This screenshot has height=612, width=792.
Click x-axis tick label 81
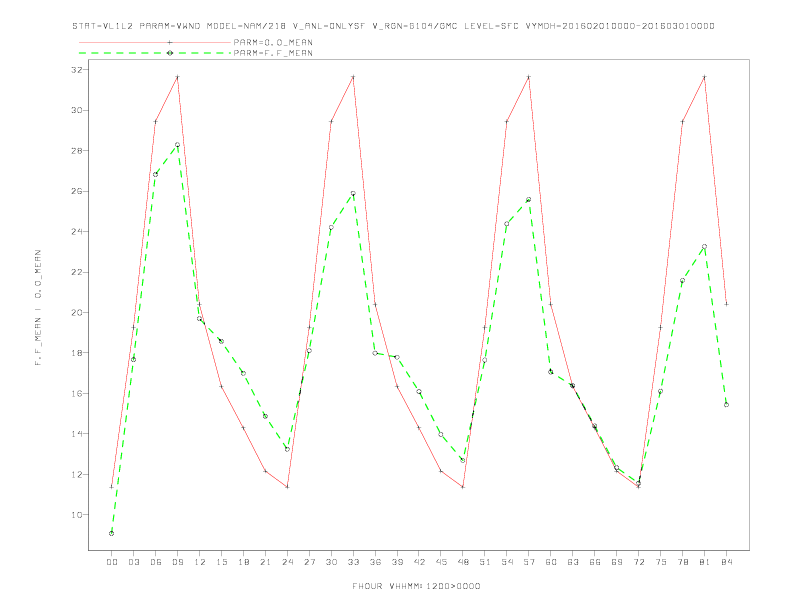point(705,562)
